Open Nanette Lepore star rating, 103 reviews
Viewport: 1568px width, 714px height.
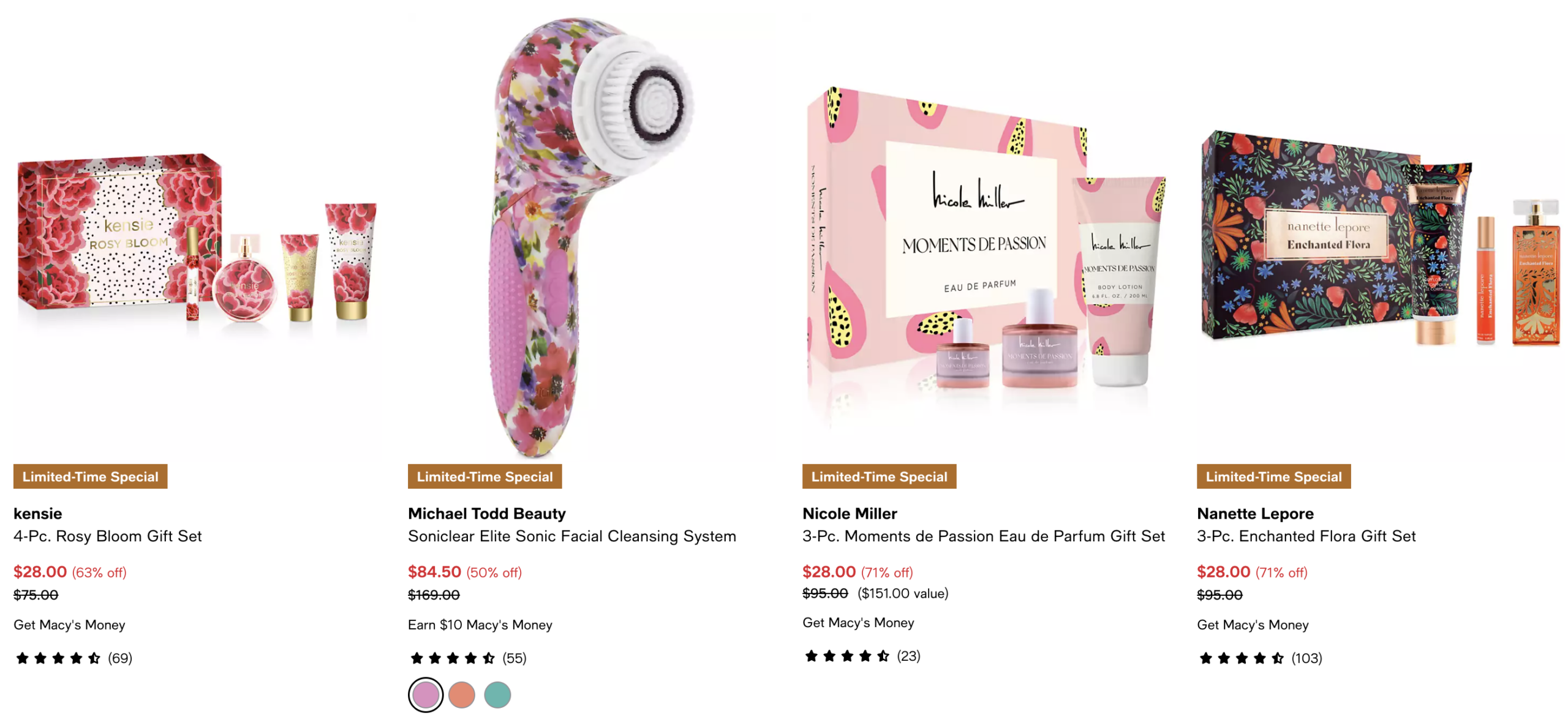(x=1259, y=658)
